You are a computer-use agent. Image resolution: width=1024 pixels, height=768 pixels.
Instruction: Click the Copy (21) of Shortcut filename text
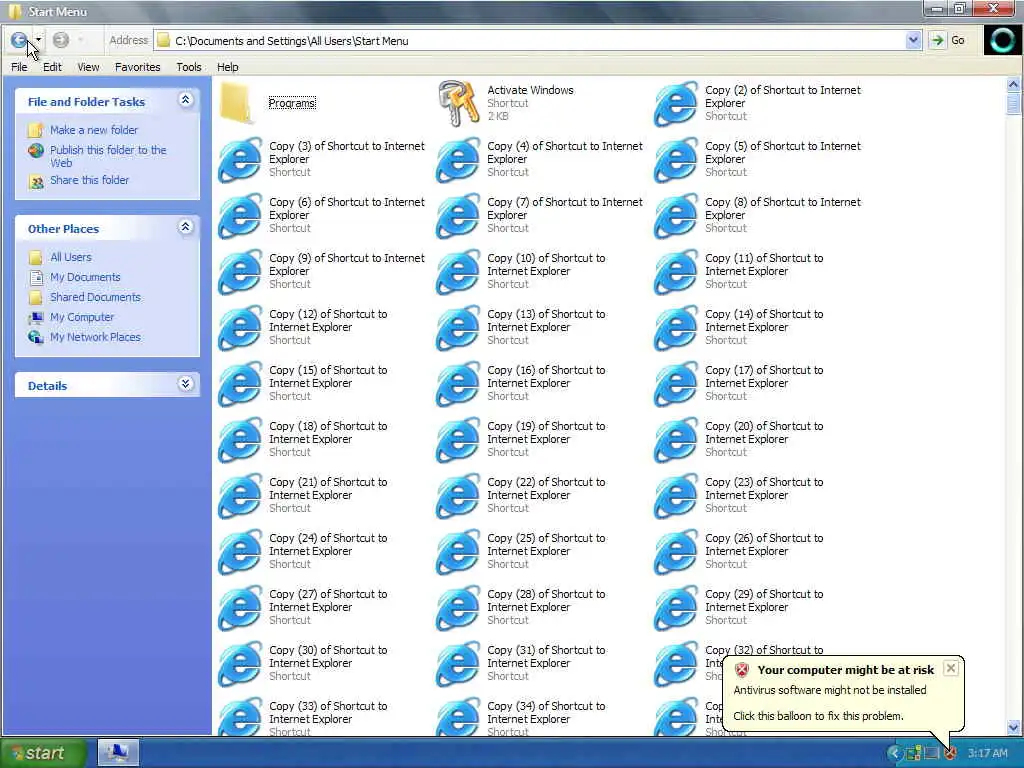328,489
